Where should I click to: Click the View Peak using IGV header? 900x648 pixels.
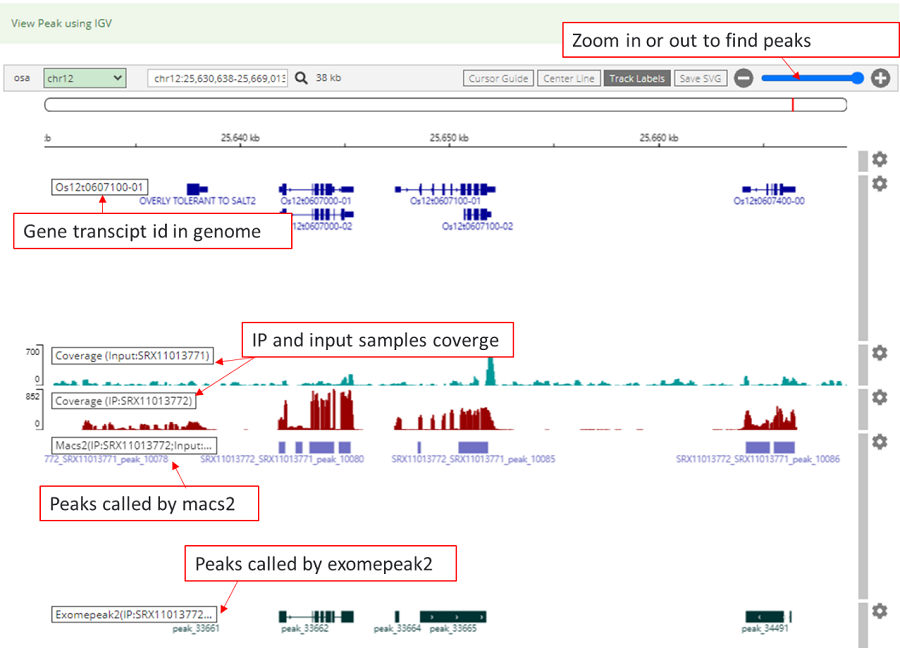tap(62, 23)
